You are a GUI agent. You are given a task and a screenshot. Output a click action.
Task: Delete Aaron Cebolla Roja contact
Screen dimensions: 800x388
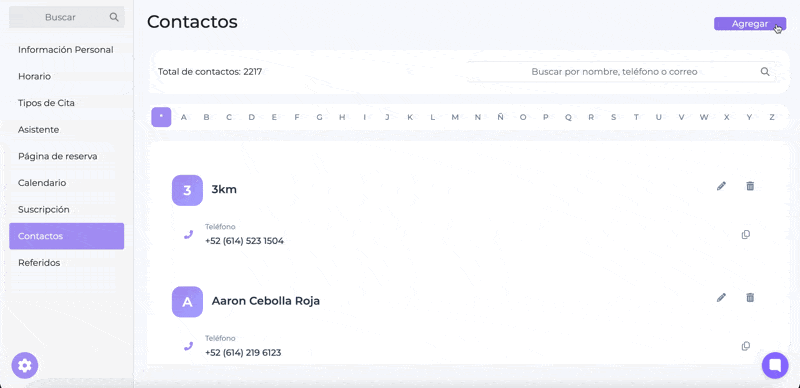pos(749,298)
